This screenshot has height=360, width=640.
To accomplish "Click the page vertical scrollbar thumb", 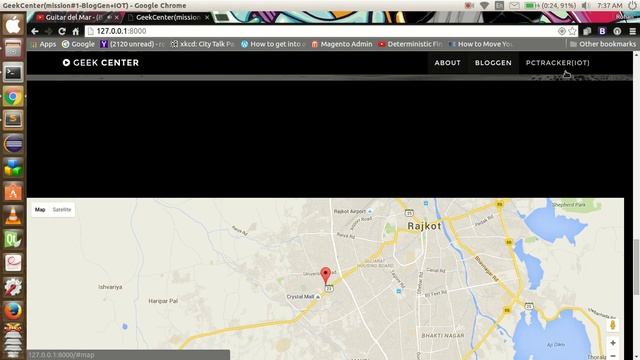I will [x=636, y=267].
